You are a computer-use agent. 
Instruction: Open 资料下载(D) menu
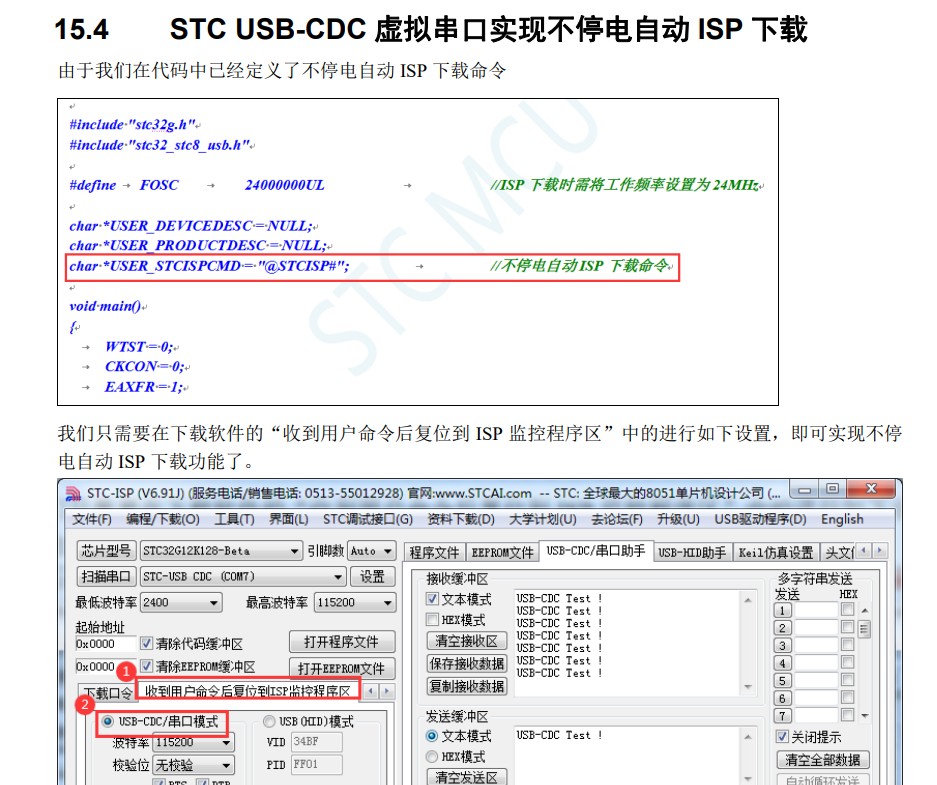tap(461, 519)
